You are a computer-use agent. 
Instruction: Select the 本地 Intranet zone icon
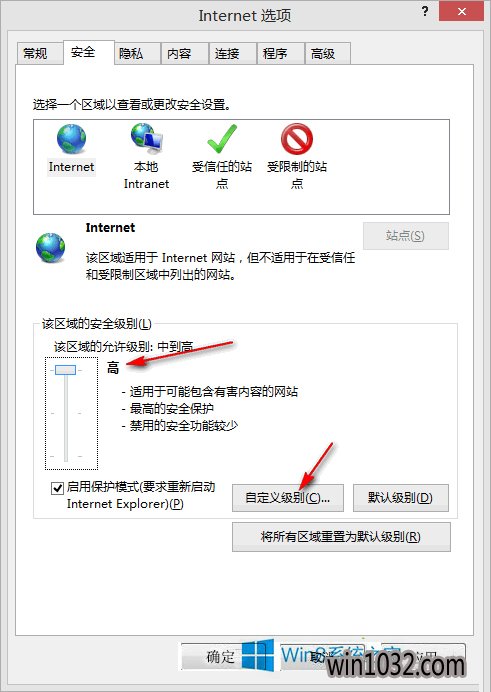pyautogui.click(x=147, y=139)
